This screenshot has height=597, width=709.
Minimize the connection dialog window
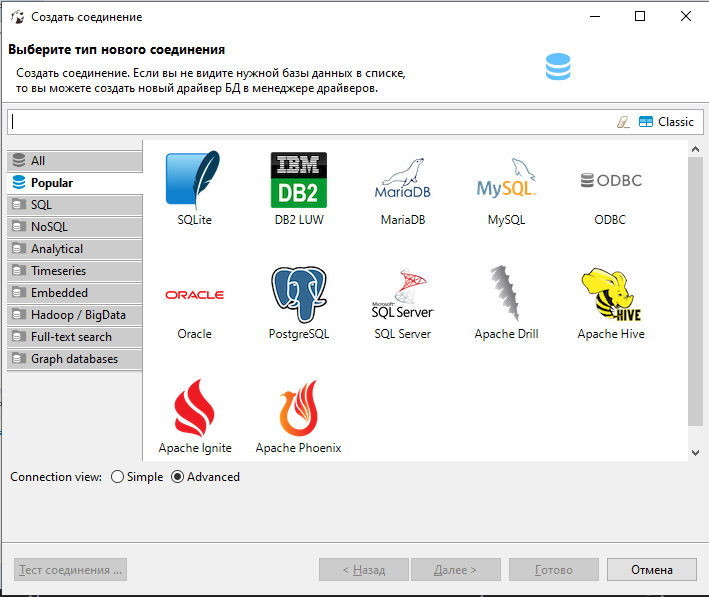(595, 16)
